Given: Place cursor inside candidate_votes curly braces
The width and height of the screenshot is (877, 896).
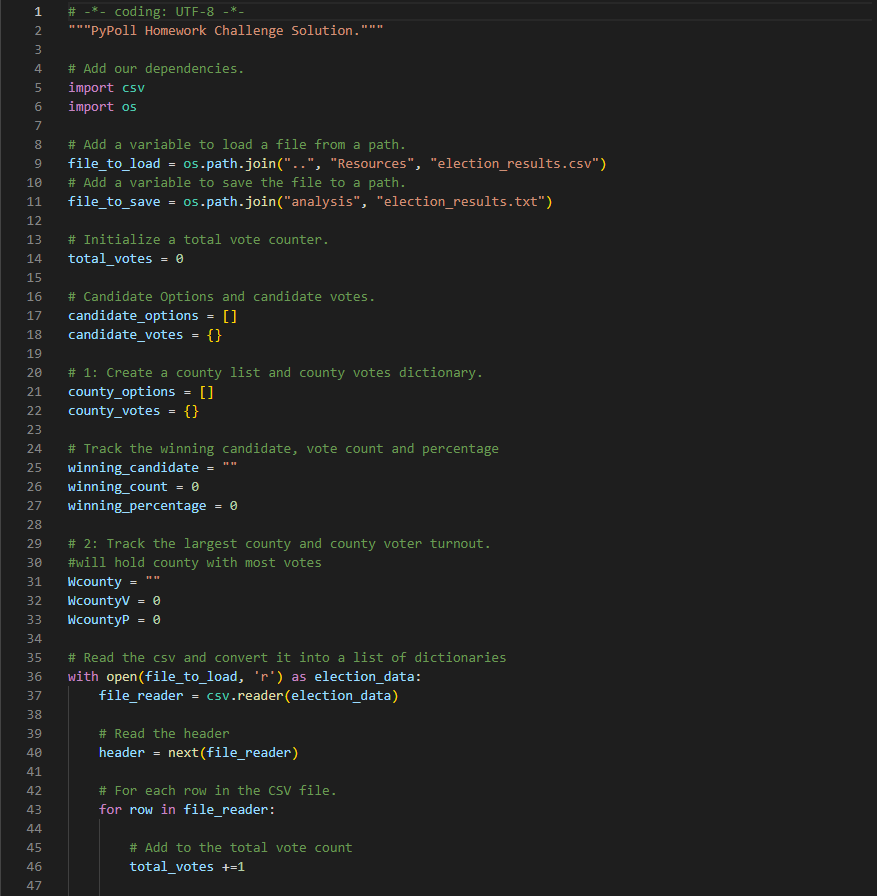Looking at the screenshot, I should [214, 335].
